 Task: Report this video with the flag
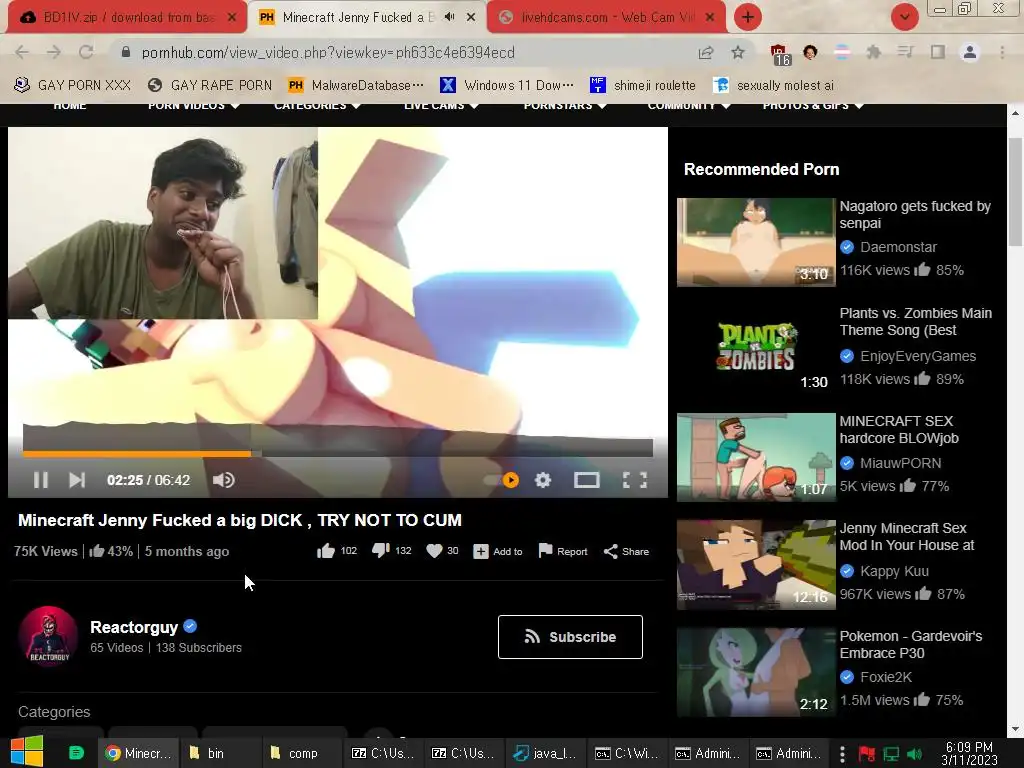pos(562,551)
